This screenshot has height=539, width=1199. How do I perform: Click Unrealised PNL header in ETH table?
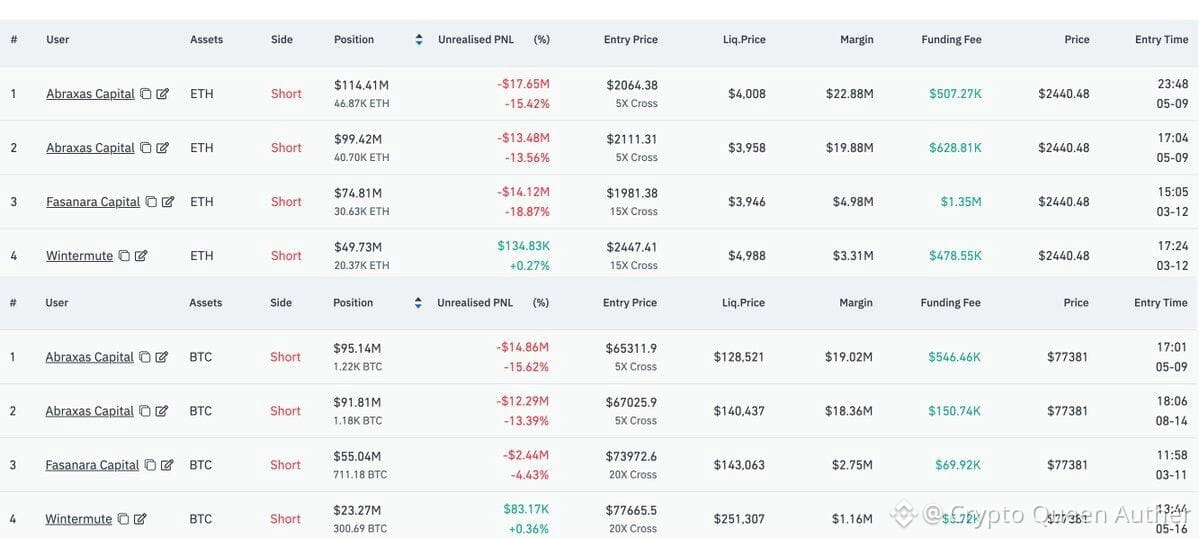(x=476, y=40)
